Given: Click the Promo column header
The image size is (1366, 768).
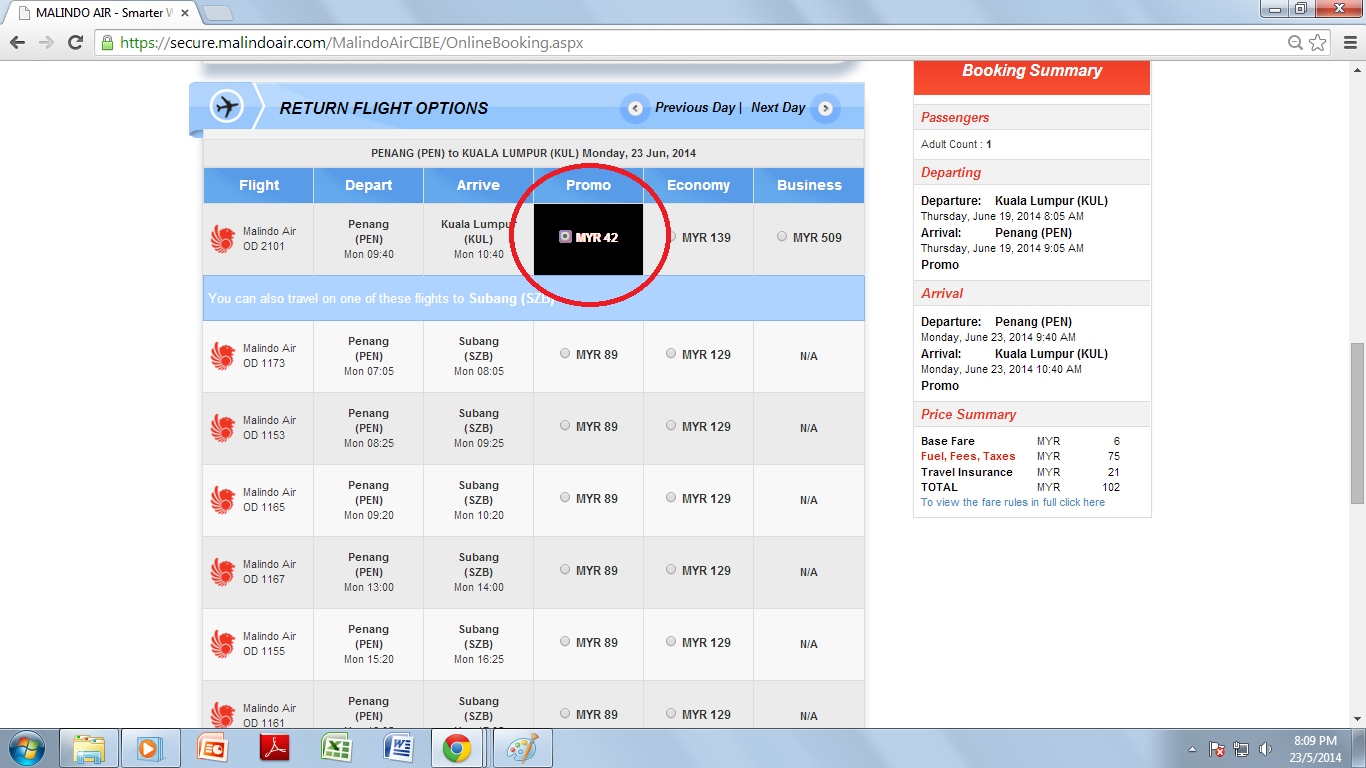Looking at the screenshot, I should tap(588, 185).
